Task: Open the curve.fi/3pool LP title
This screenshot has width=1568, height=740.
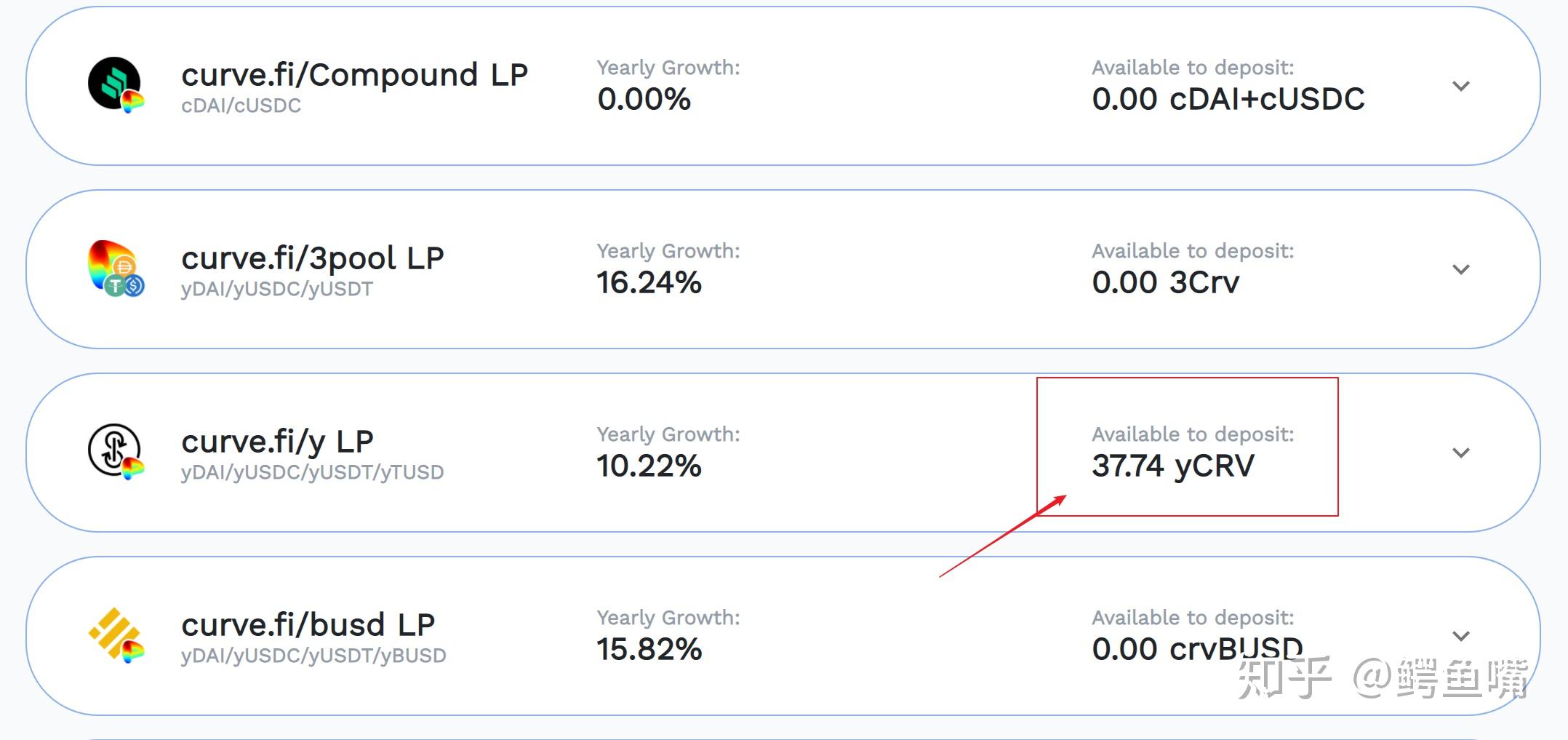Action: (x=312, y=258)
